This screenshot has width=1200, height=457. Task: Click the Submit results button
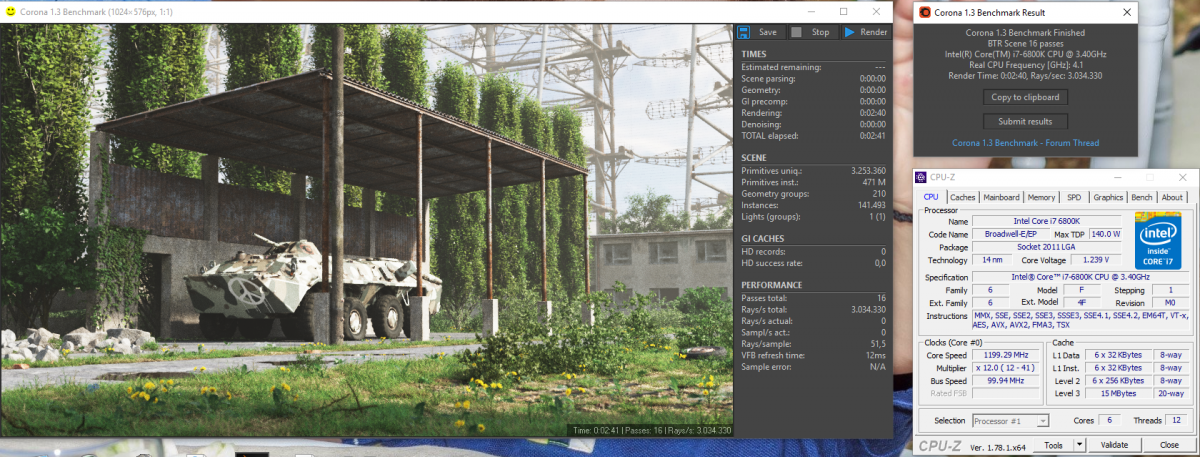(1025, 121)
